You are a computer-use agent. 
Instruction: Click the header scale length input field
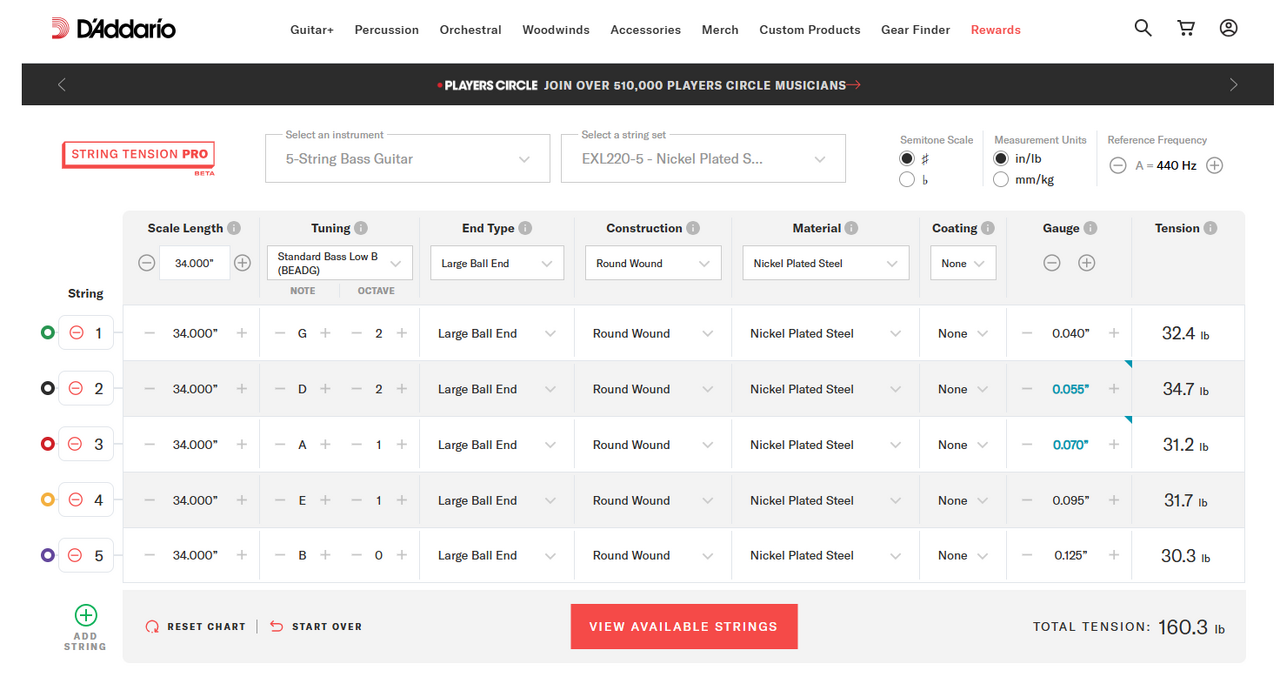point(195,263)
